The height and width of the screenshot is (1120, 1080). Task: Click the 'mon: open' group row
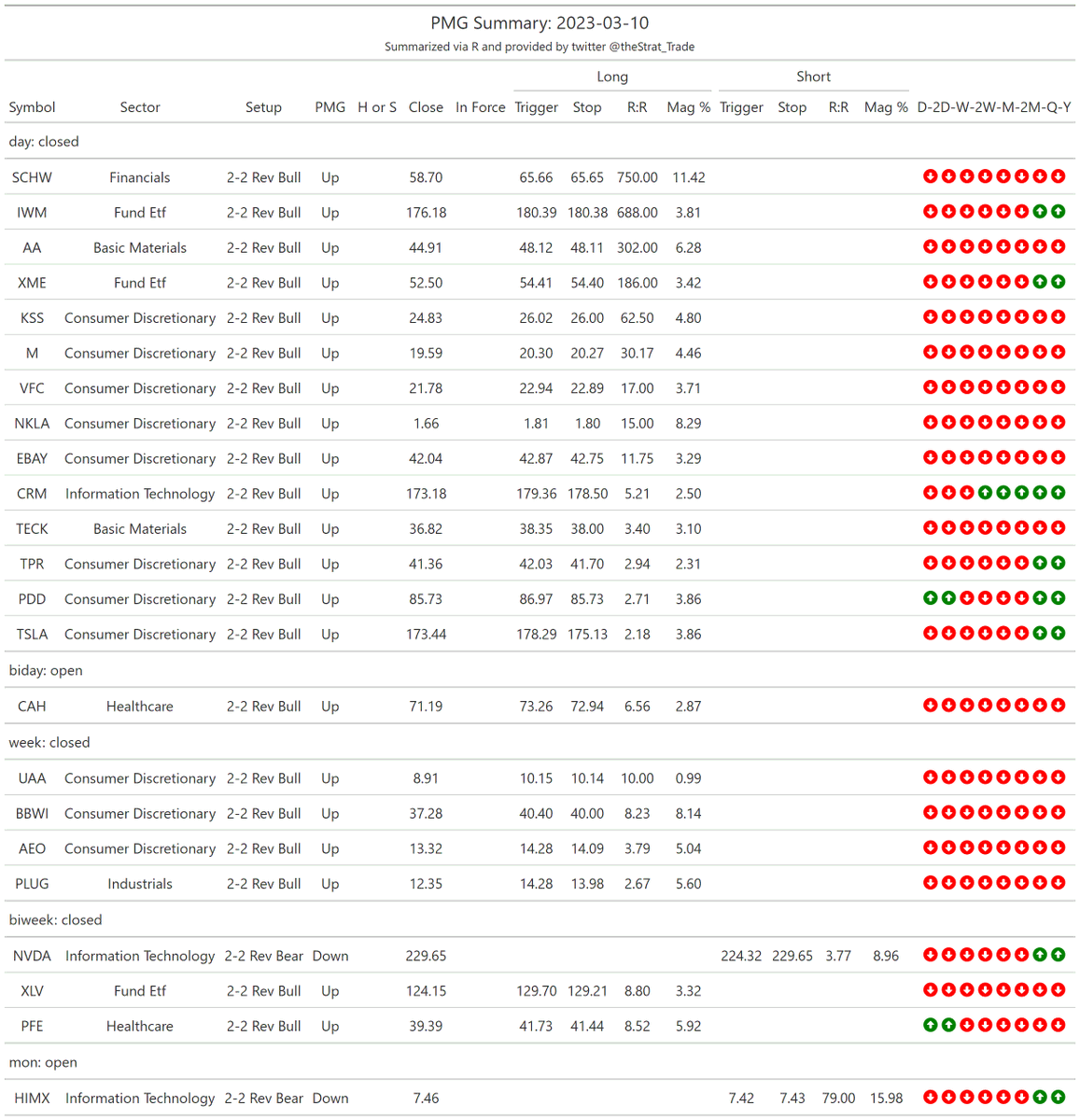coord(540,1063)
